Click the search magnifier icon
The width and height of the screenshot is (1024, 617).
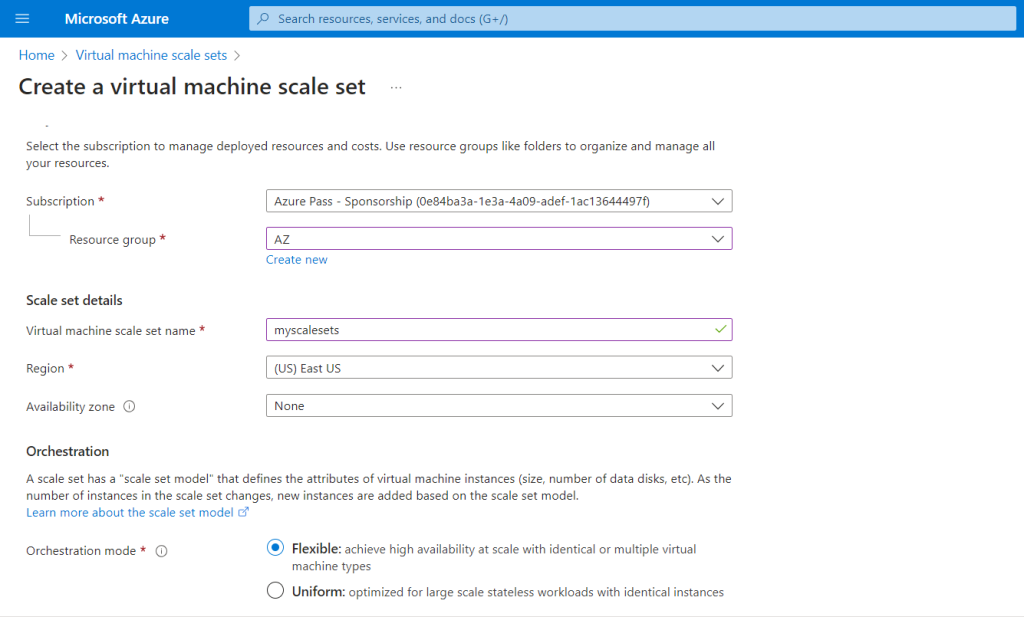[264, 19]
